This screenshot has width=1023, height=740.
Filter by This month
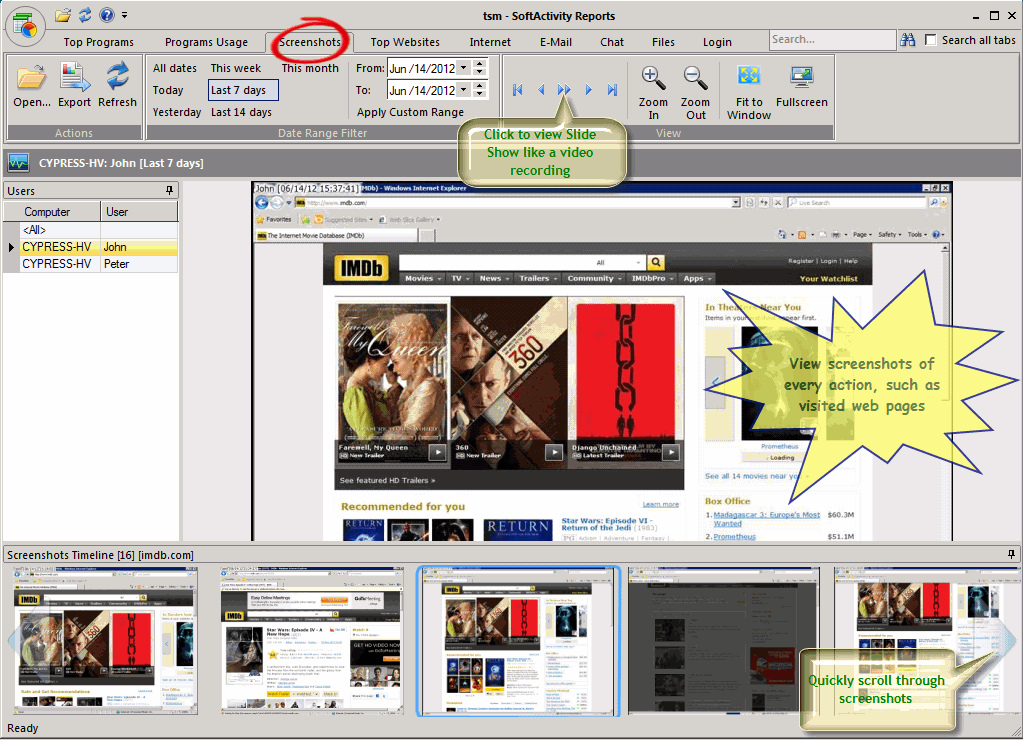pyautogui.click(x=310, y=68)
